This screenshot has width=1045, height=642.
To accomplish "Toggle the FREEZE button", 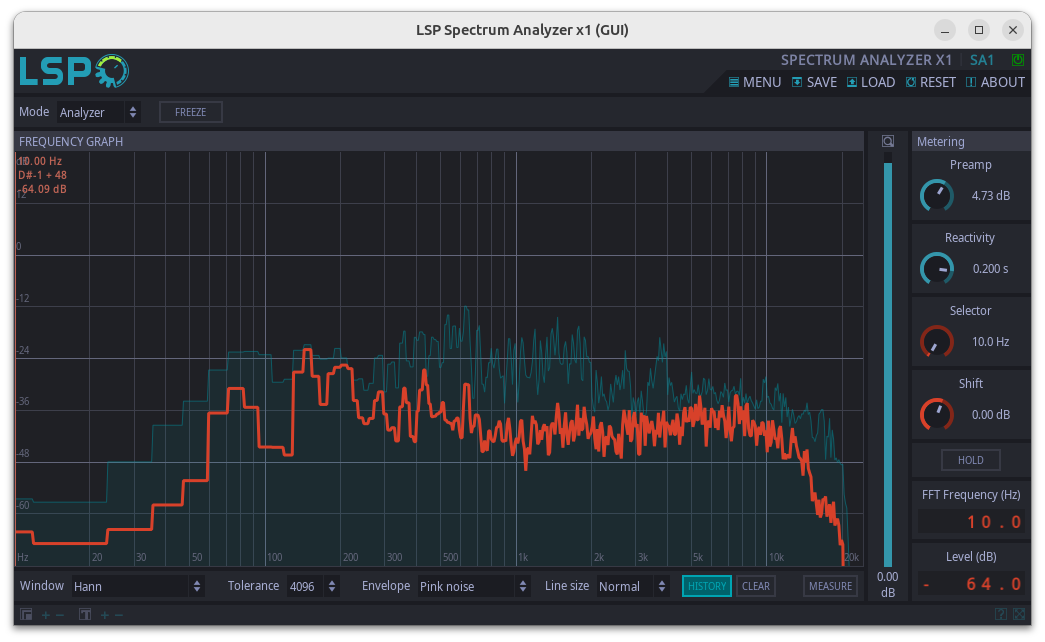I will click(x=191, y=112).
